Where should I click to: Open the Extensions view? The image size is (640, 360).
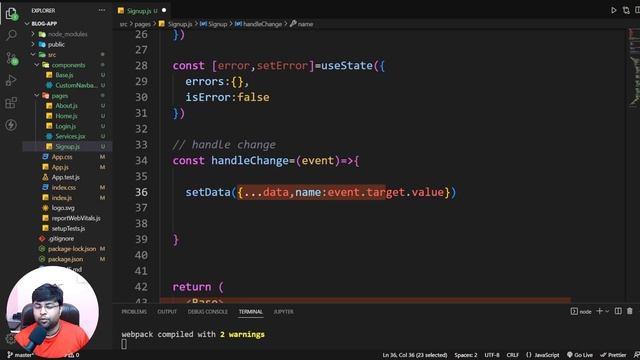click(11, 102)
